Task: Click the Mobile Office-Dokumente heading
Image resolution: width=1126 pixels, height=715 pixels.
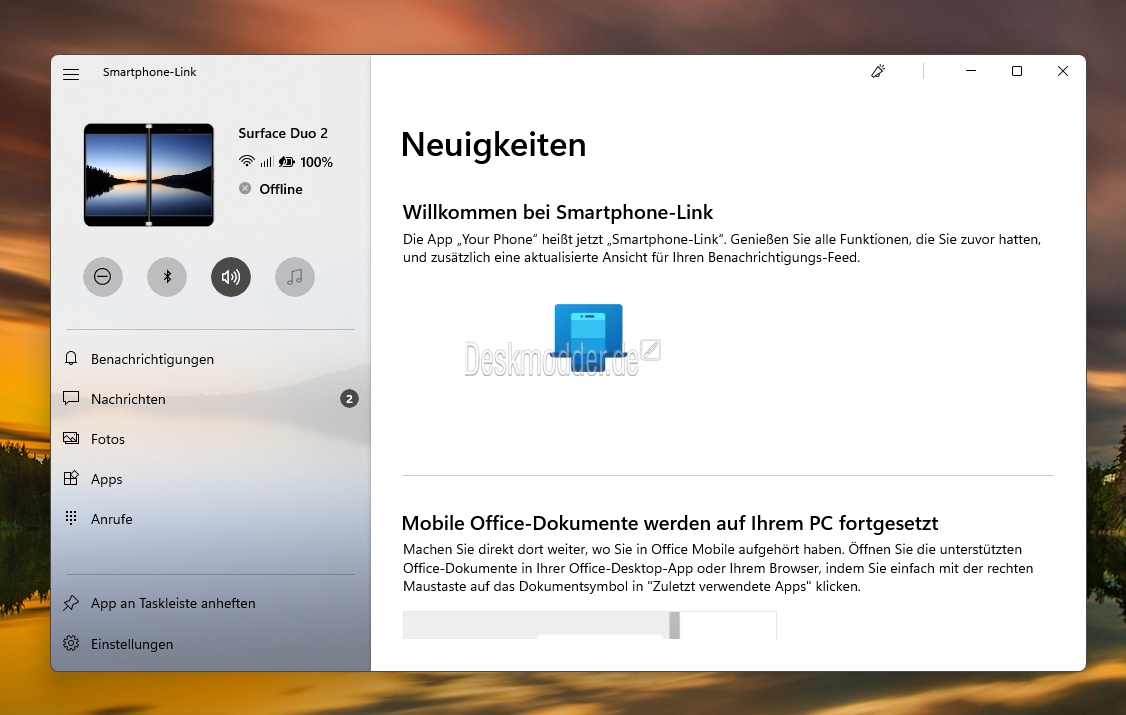Action: [x=670, y=523]
